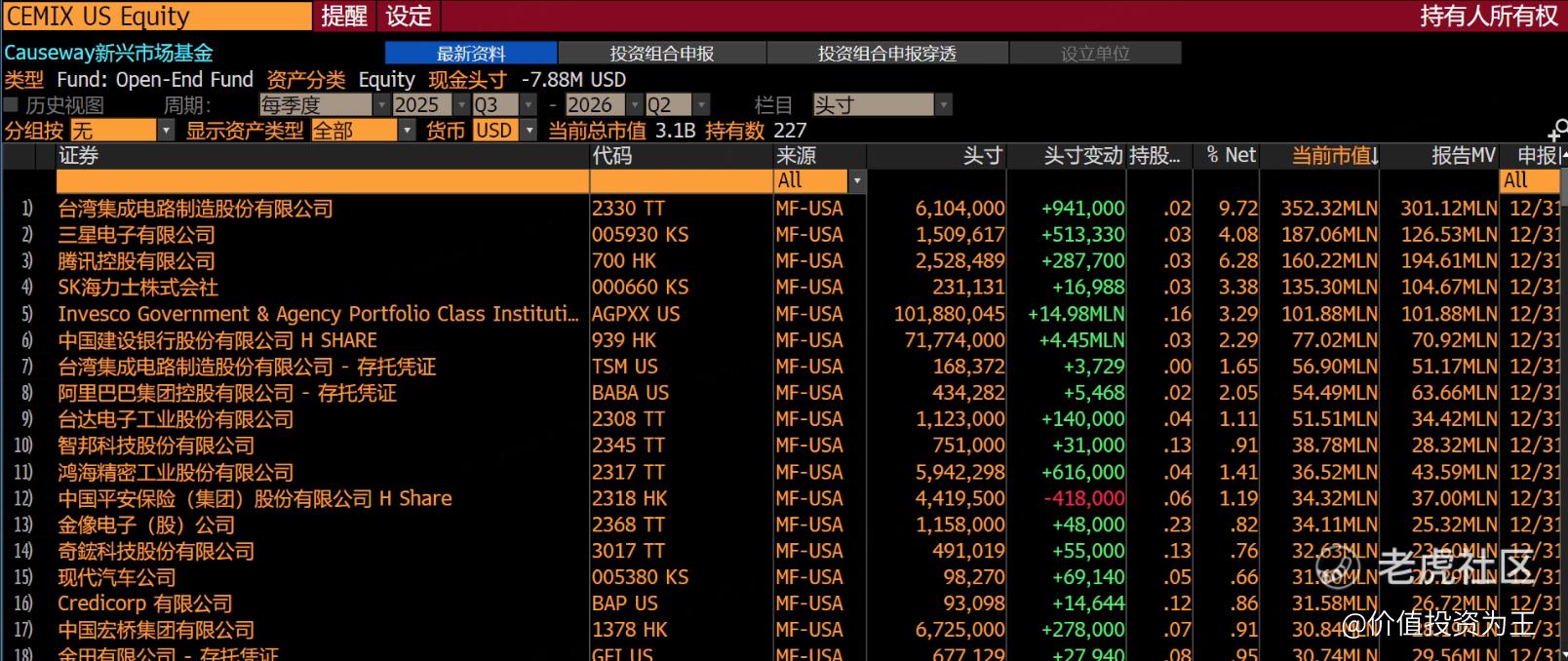
Task: Click market value 352.32MLN
Action: tap(1329, 208)
